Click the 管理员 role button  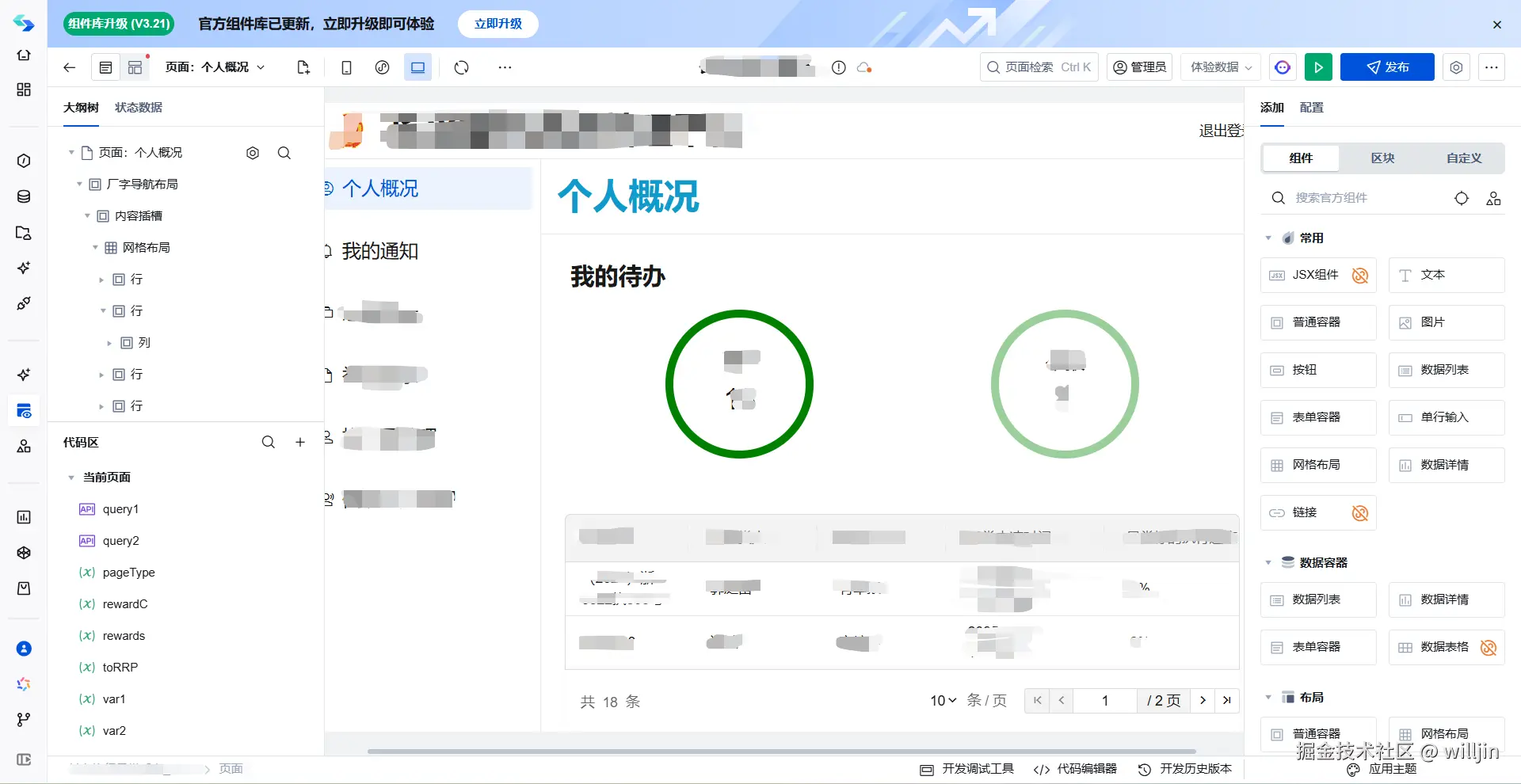coord(1139,67)
